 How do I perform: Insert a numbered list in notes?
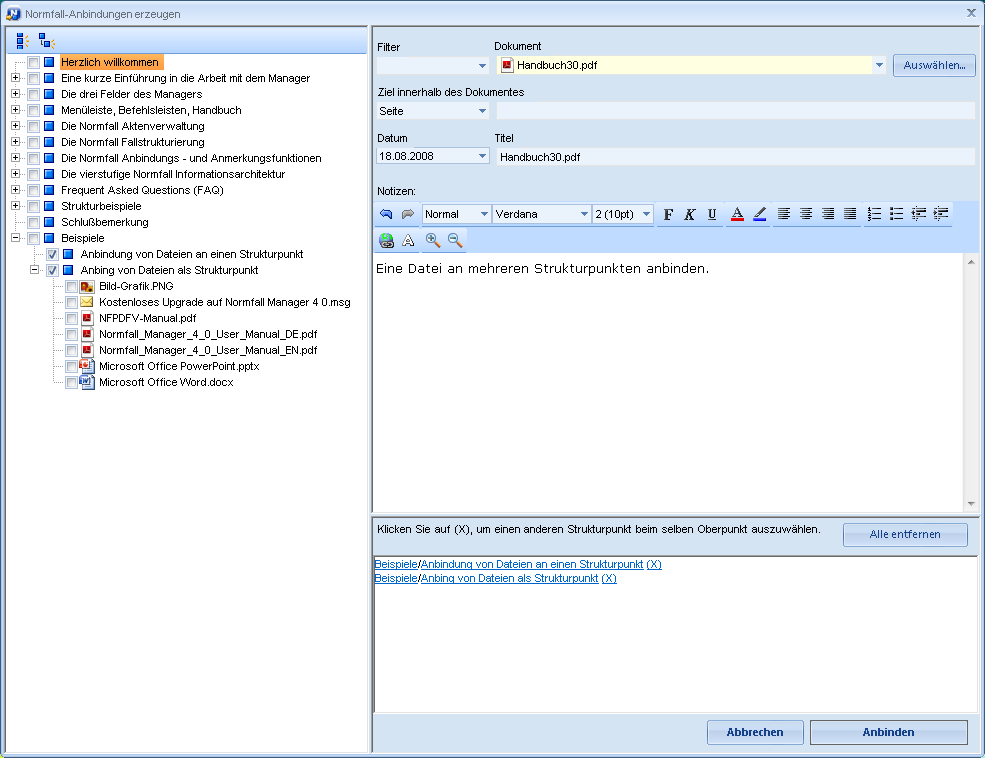tap(874, 214)
